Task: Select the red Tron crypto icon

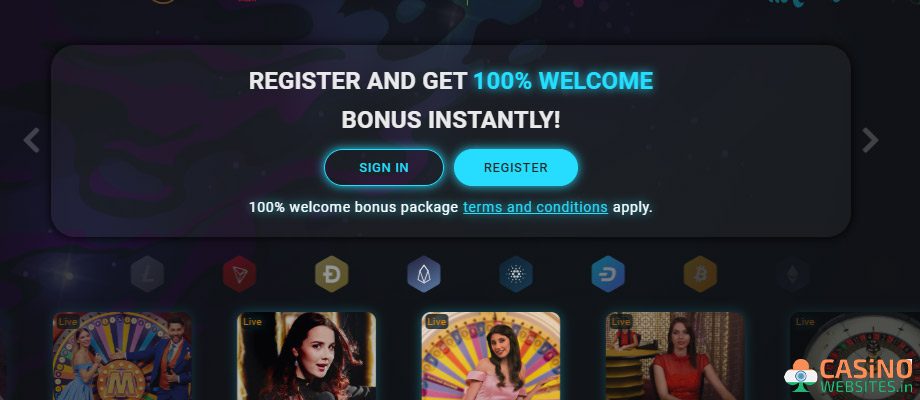Action: (239, 274)
